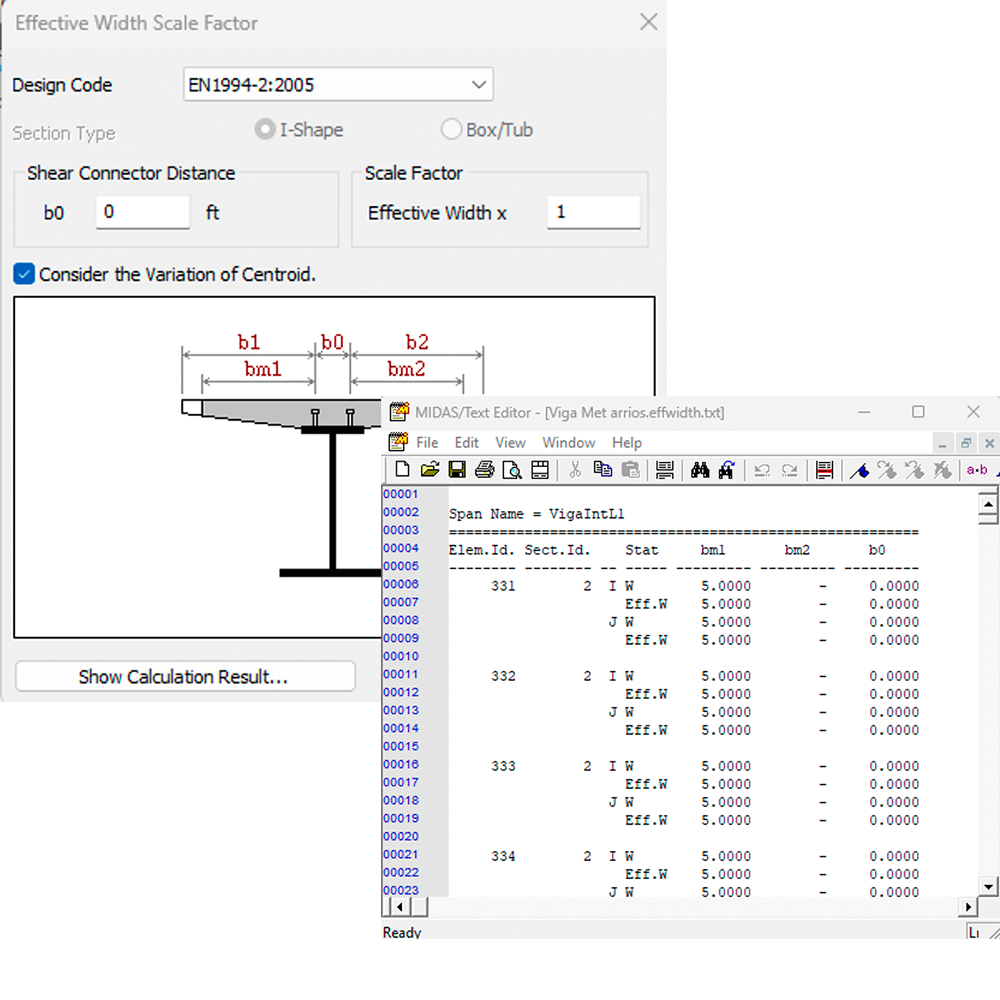The height and width of the screenshot is (1000, 1000).
Task: Click the 'Sect.Id.' column header
Action: coord(557,550)
